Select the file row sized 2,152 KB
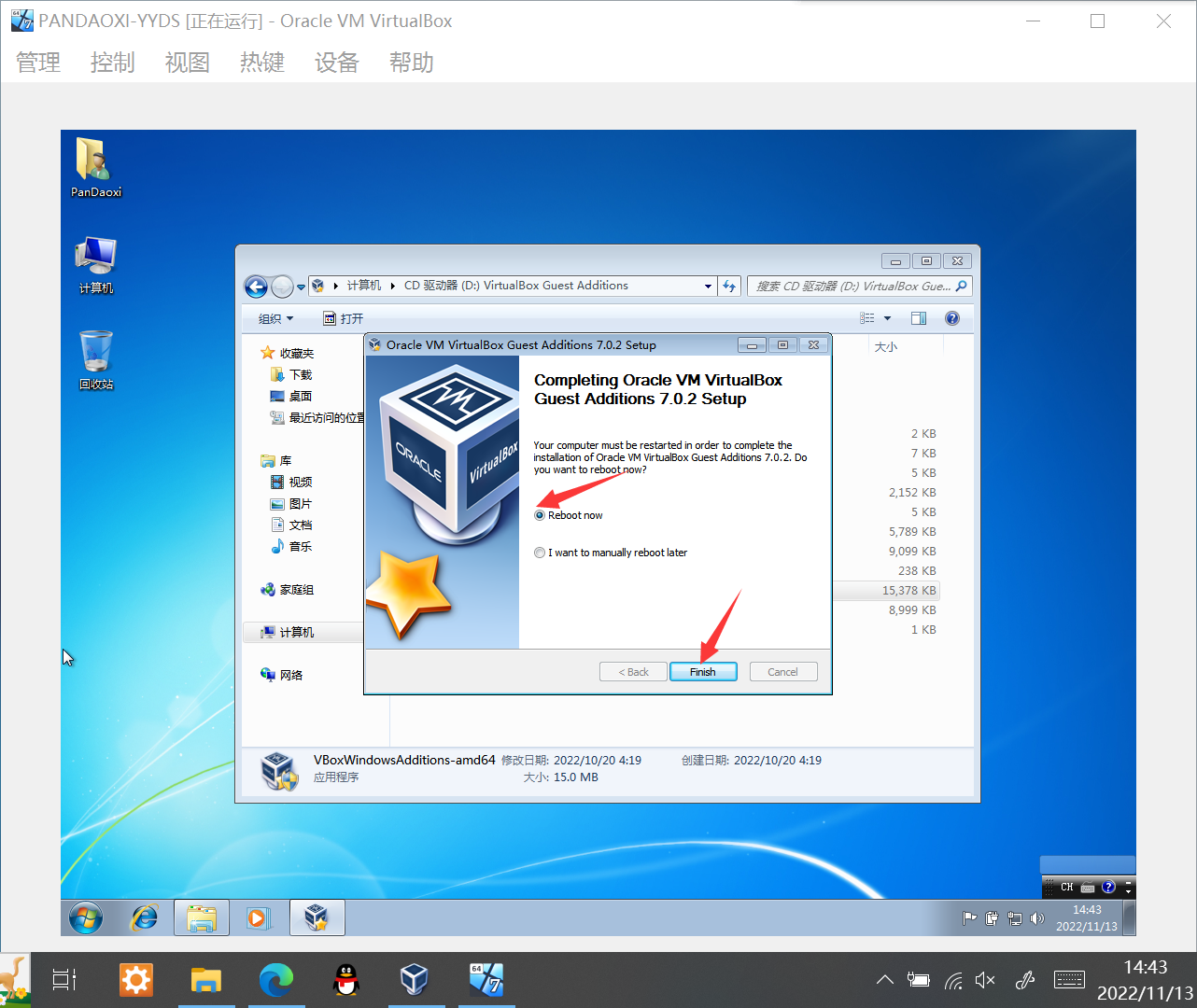 click(x=885, y=492)
